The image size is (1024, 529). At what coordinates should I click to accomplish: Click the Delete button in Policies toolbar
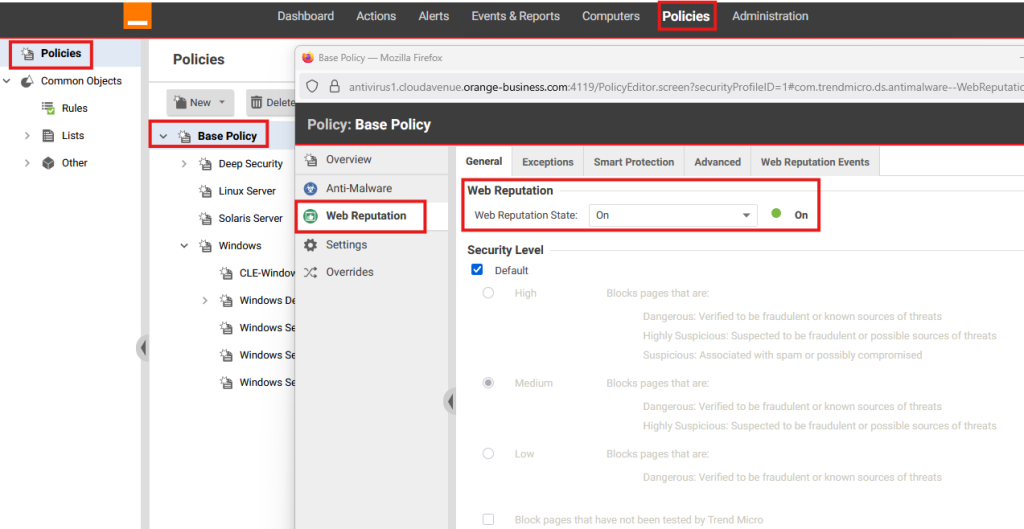271,102
